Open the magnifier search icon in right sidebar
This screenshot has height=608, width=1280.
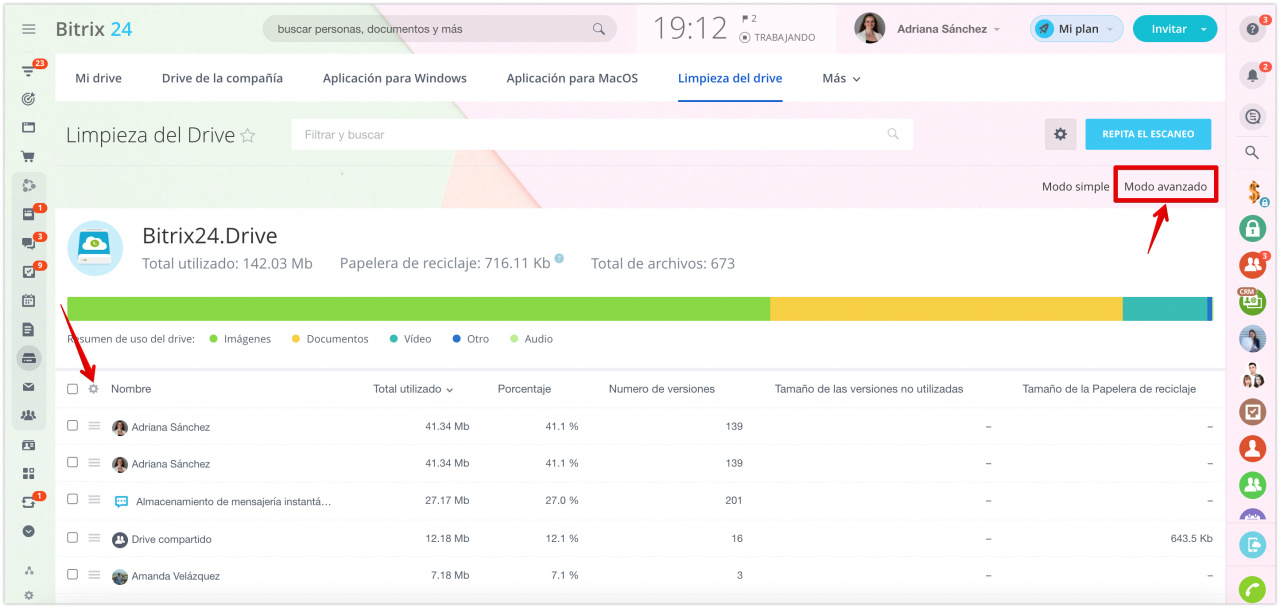tap(1252, 153)
